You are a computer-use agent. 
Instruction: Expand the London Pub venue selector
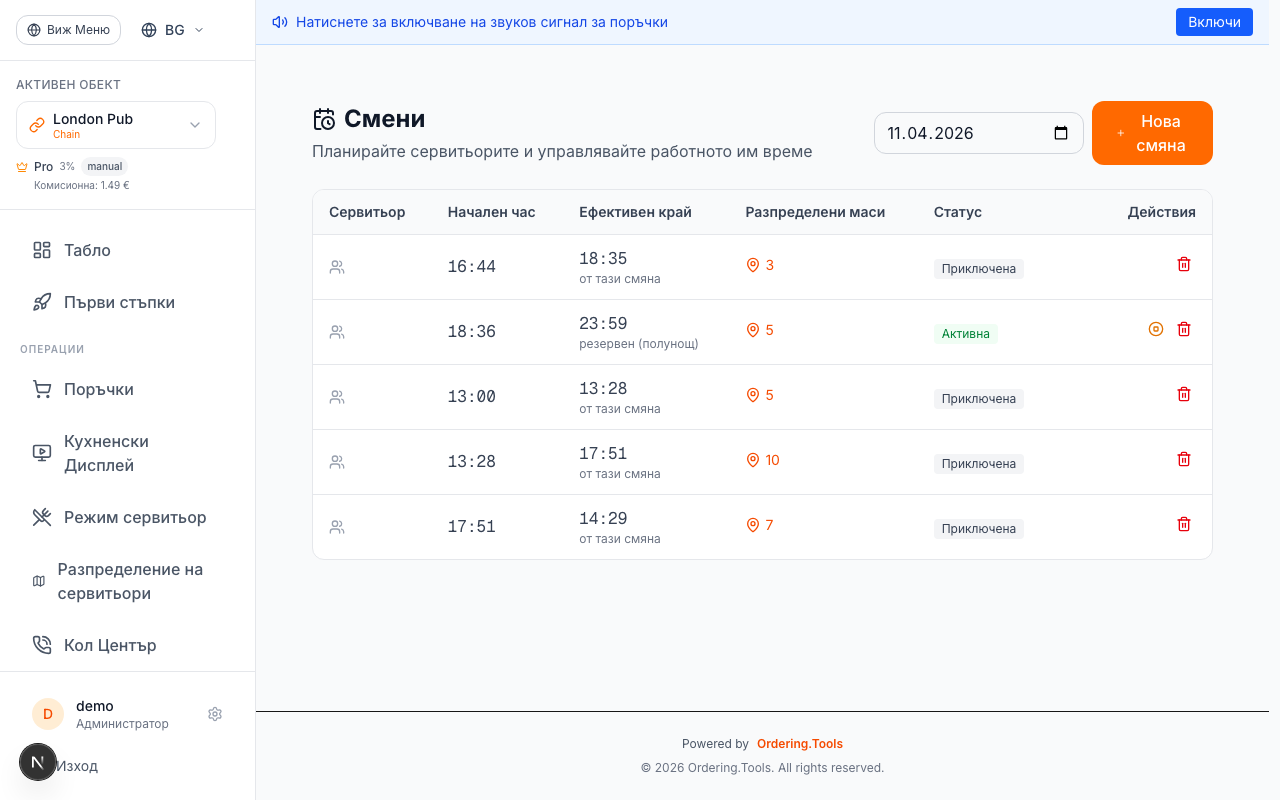click(115, 124)
